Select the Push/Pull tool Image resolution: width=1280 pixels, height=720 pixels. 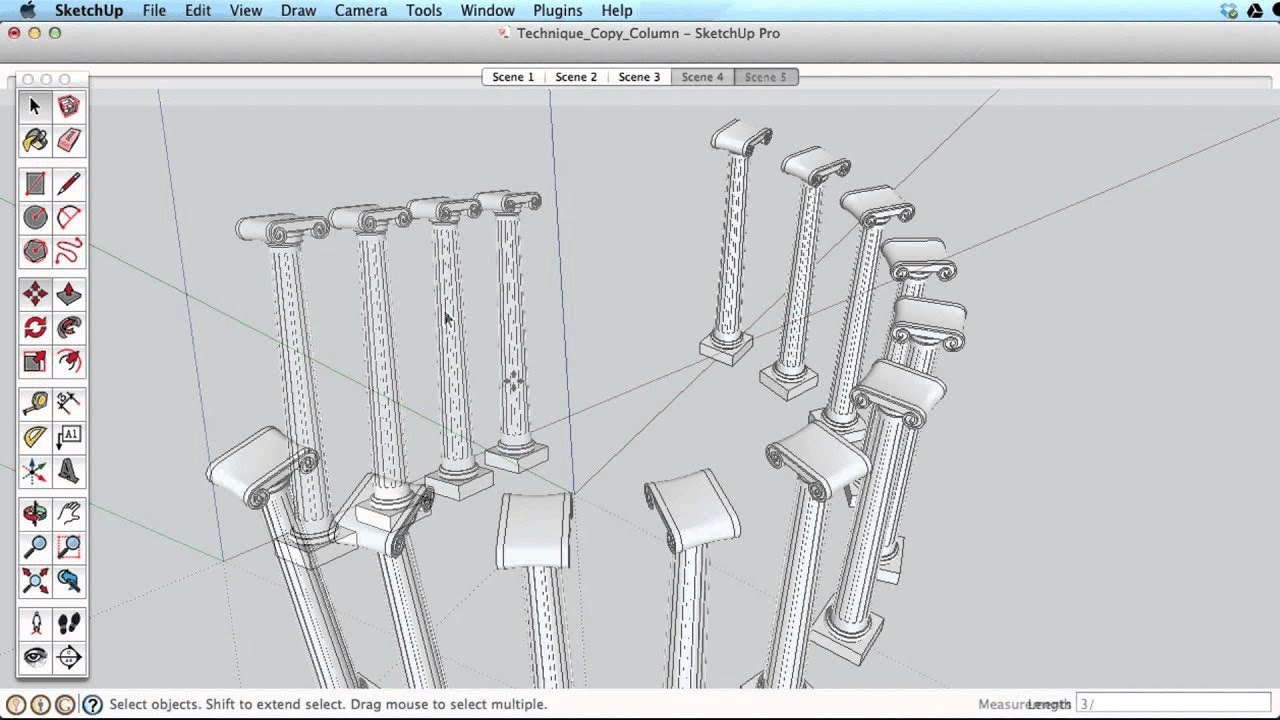[x=68, y=294]
